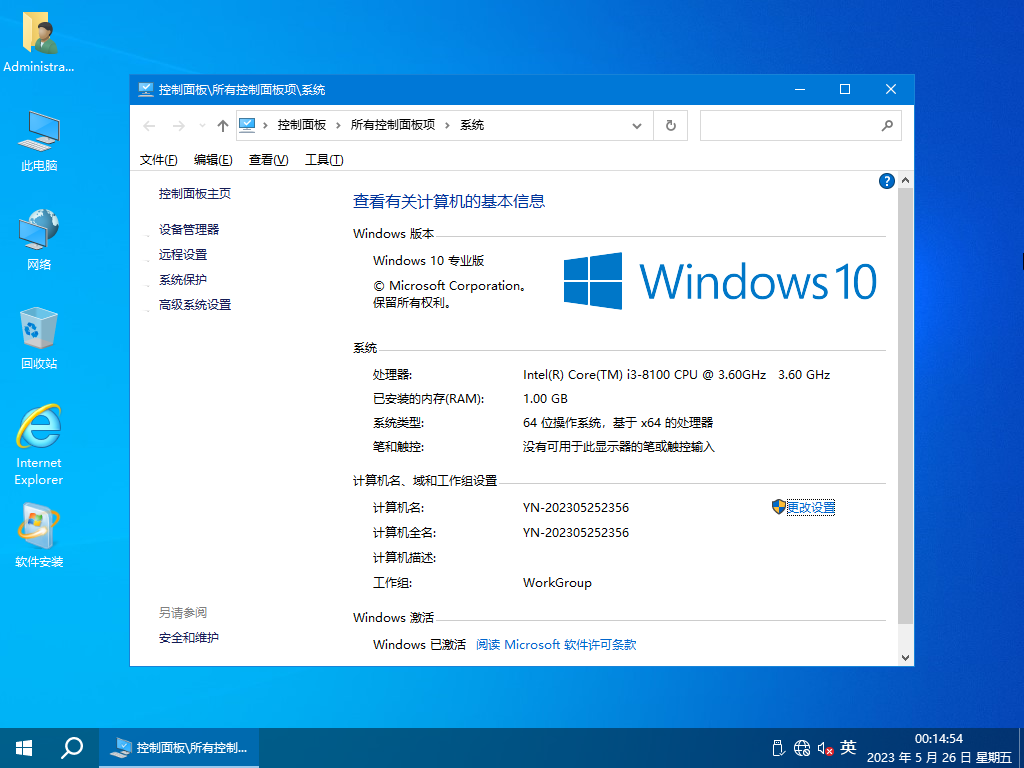Click the muted volume icon in tray

[x=825, y=748]
